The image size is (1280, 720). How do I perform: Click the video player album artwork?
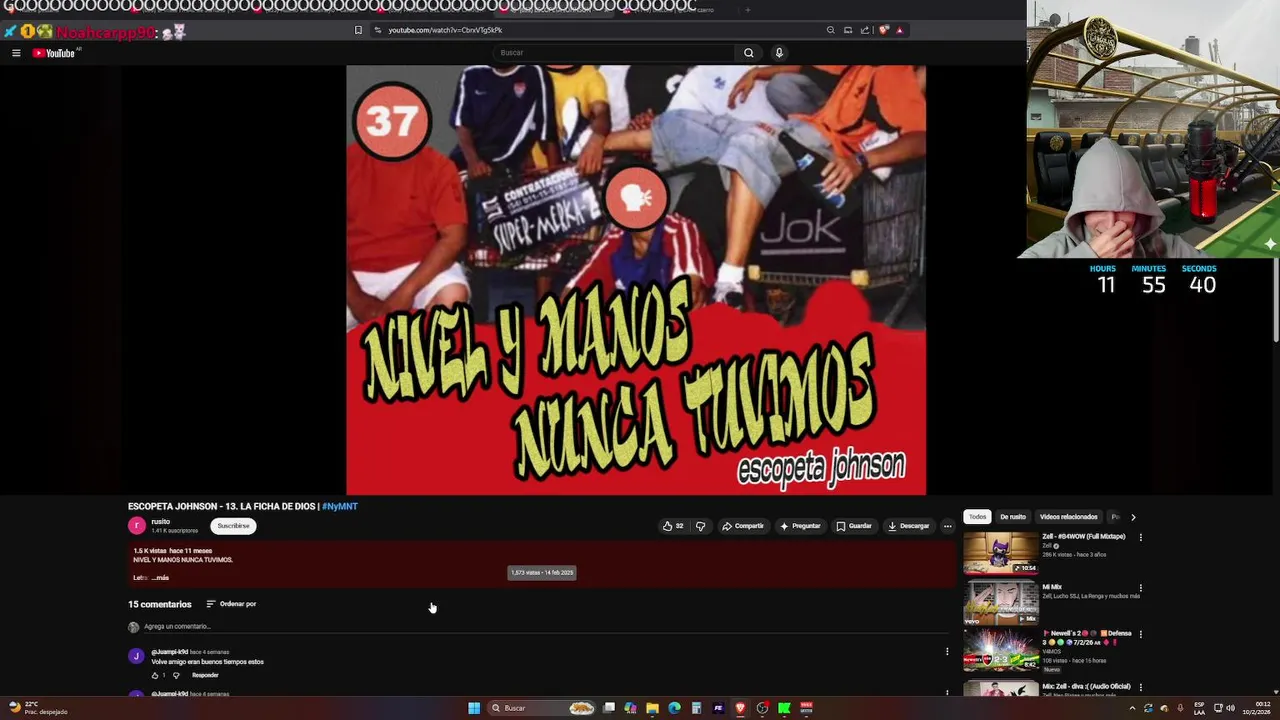point(636,280)
